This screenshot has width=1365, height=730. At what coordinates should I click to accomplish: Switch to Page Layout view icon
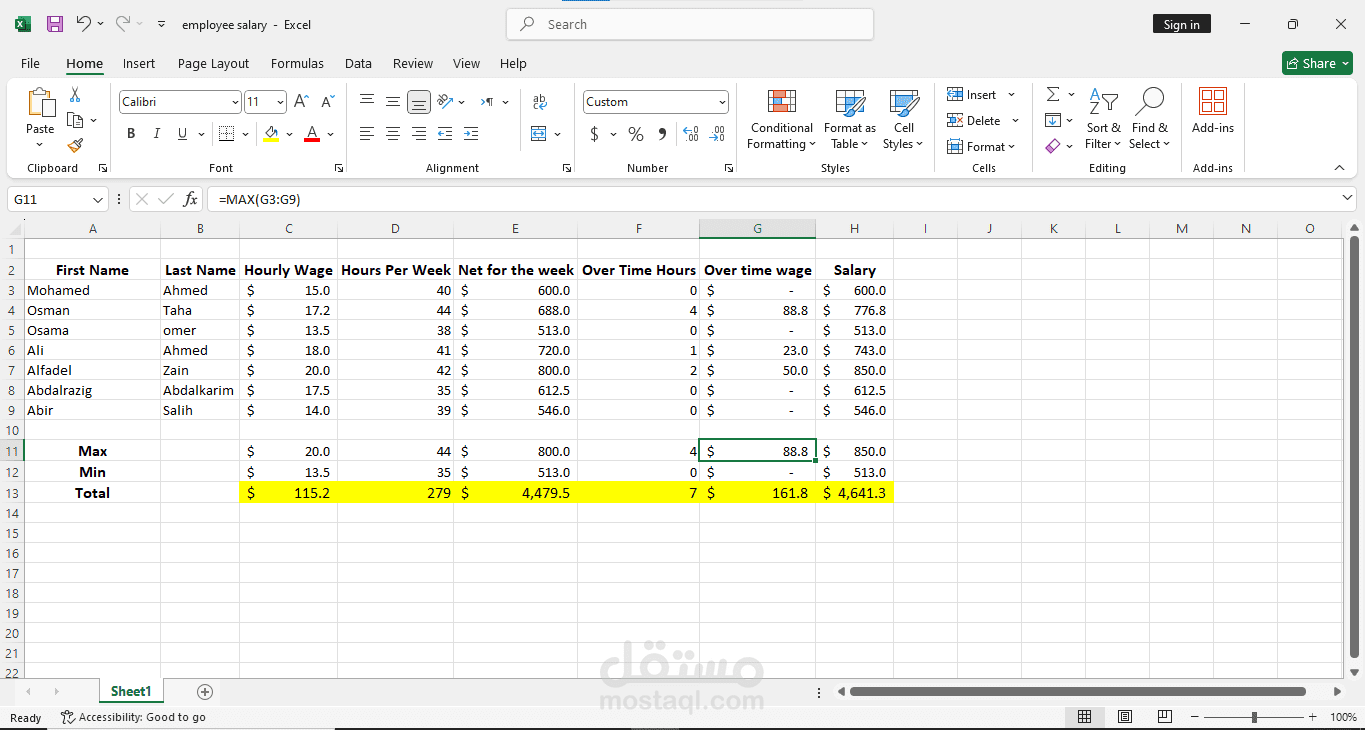(1125, 717)
